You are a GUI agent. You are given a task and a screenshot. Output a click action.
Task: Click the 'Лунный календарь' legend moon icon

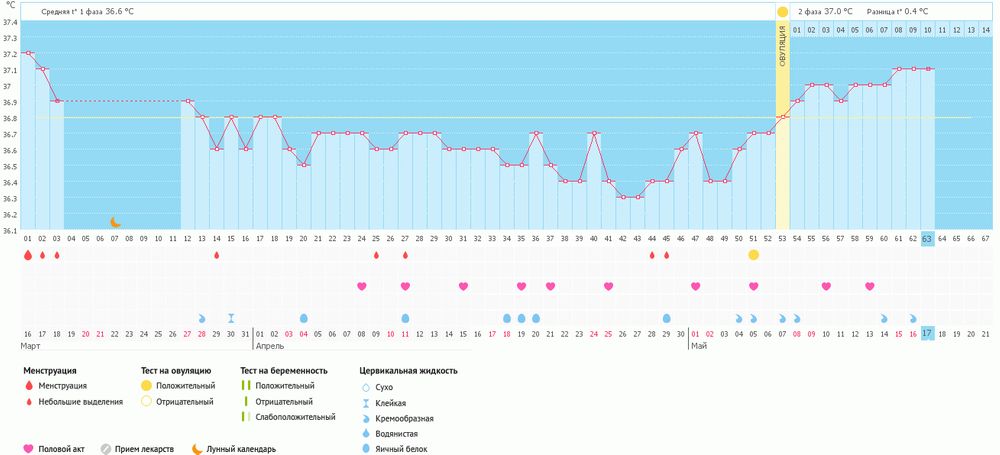[x=197, y=449]
